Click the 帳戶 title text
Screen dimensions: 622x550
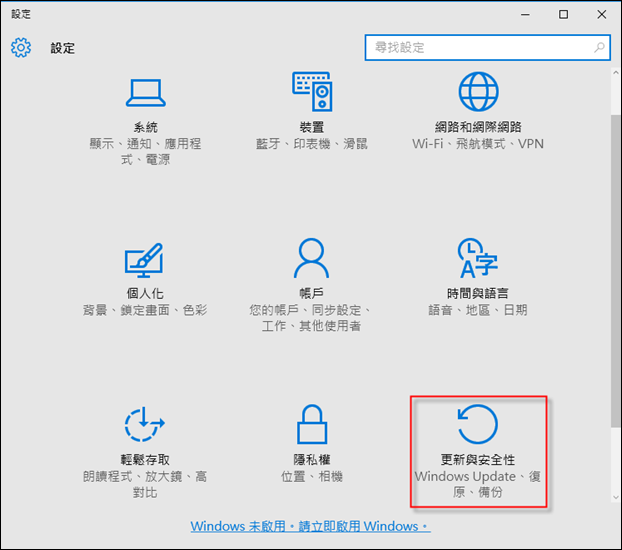click(311, 294)
